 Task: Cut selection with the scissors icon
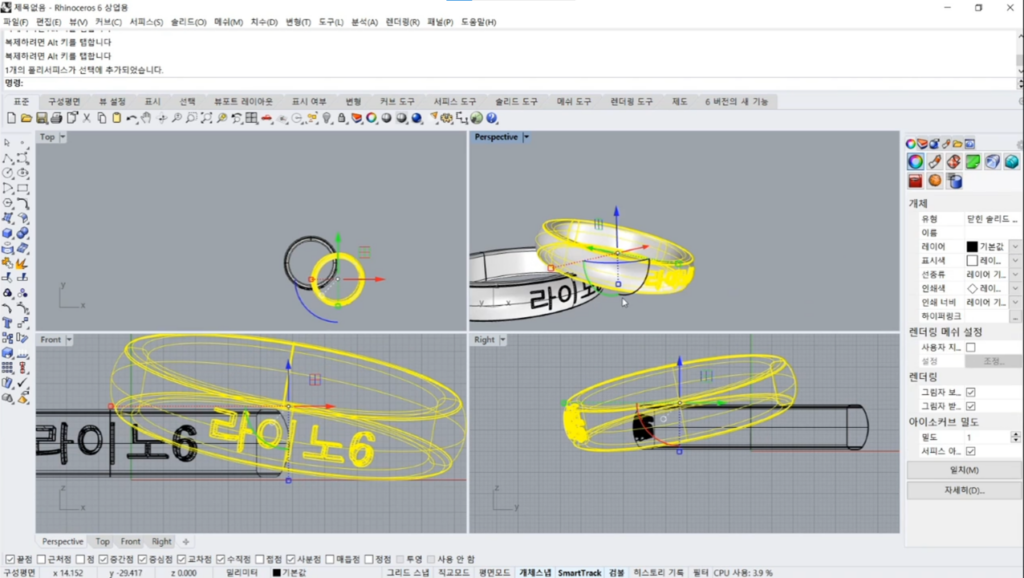click(86, 118)
